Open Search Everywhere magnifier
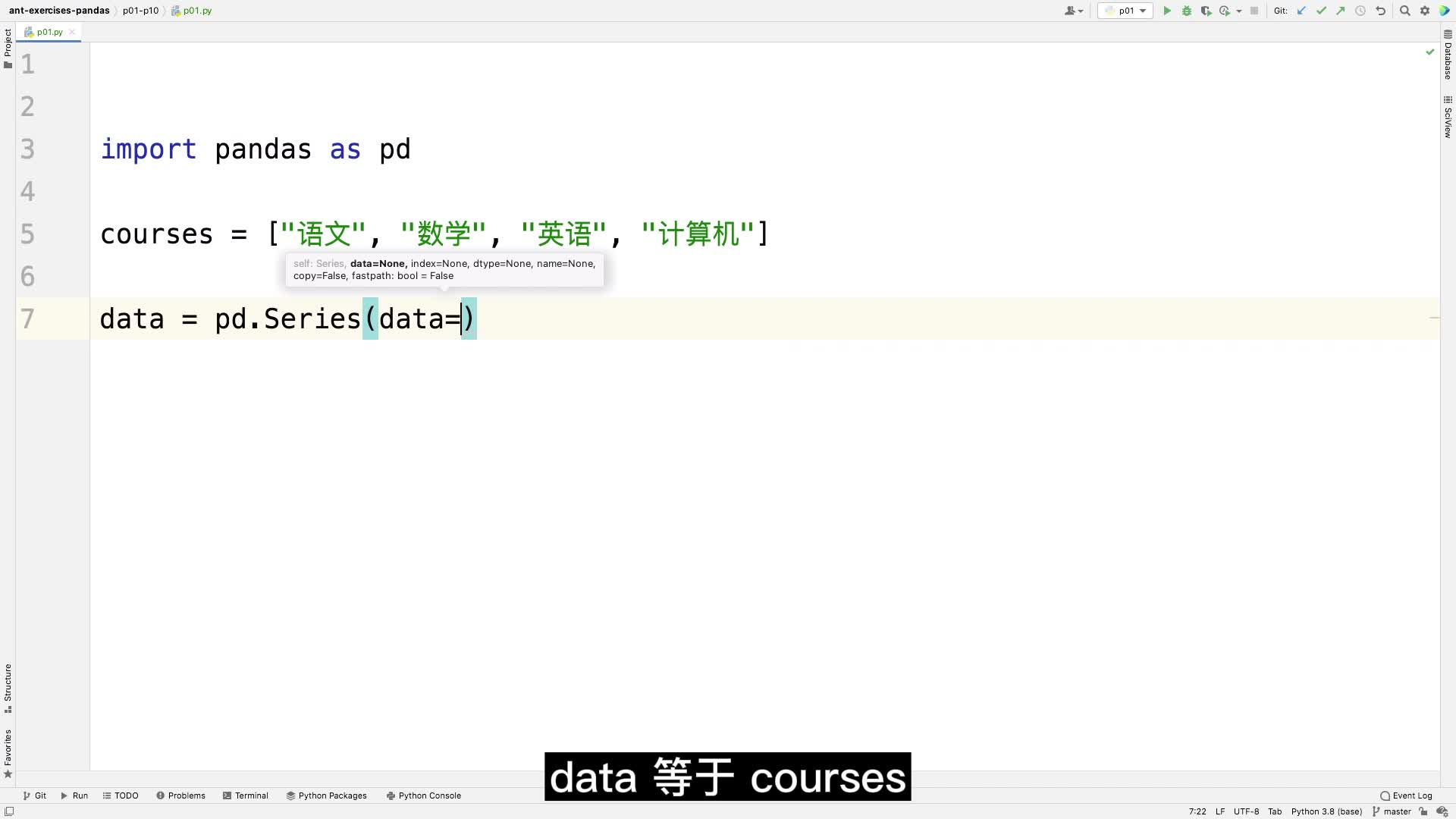Viewport: 1456px width, 819px height. [x=1405, y=11]
